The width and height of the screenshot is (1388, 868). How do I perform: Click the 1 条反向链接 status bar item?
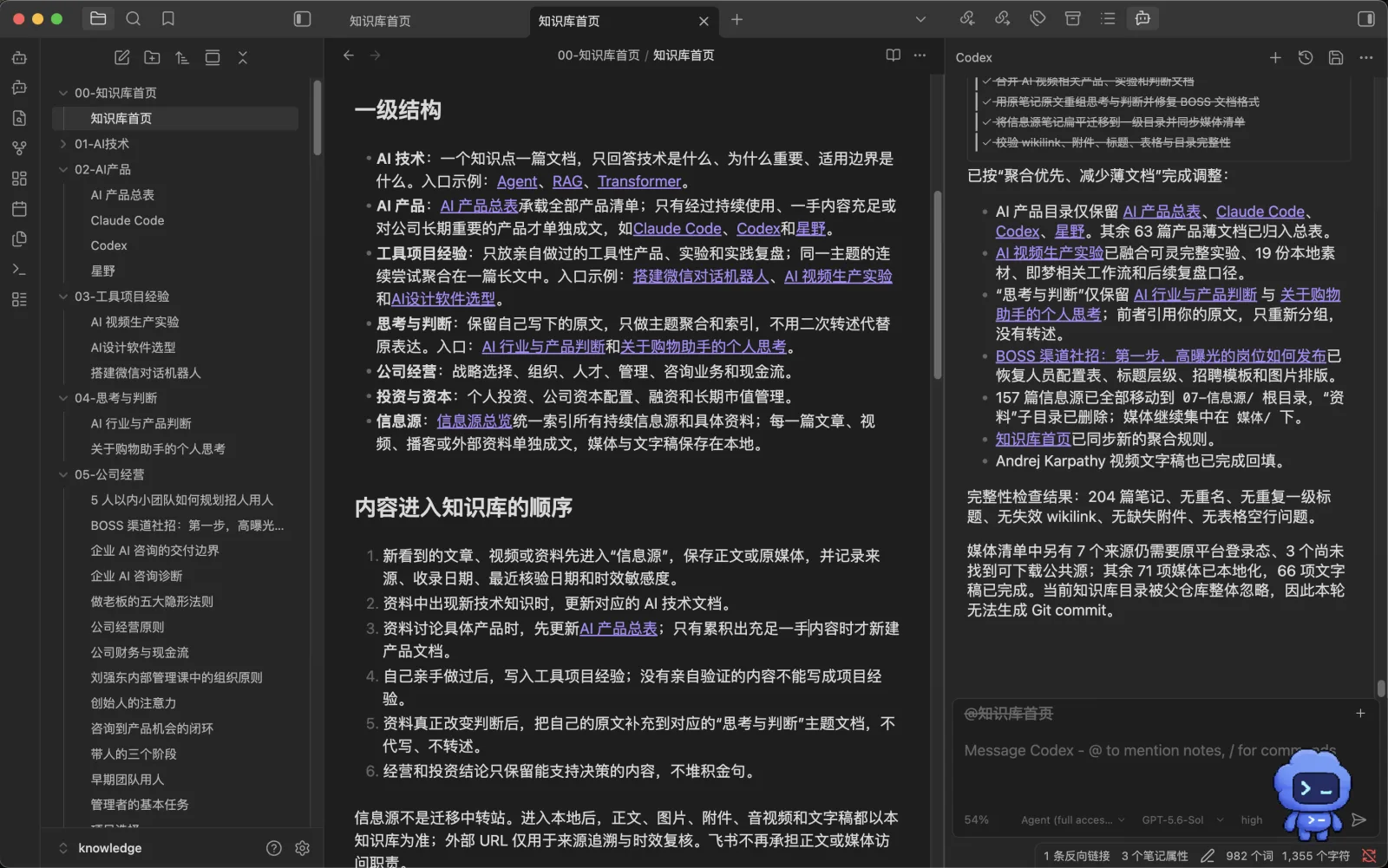1077,856
